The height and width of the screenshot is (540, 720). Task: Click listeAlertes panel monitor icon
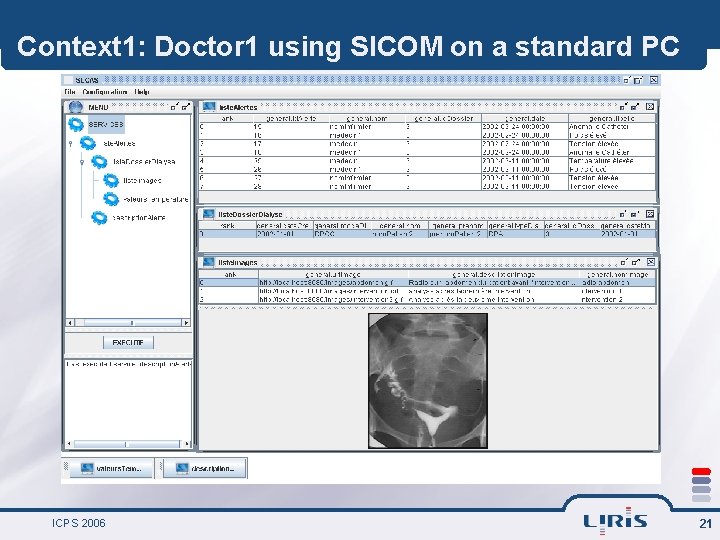point(209,107)
